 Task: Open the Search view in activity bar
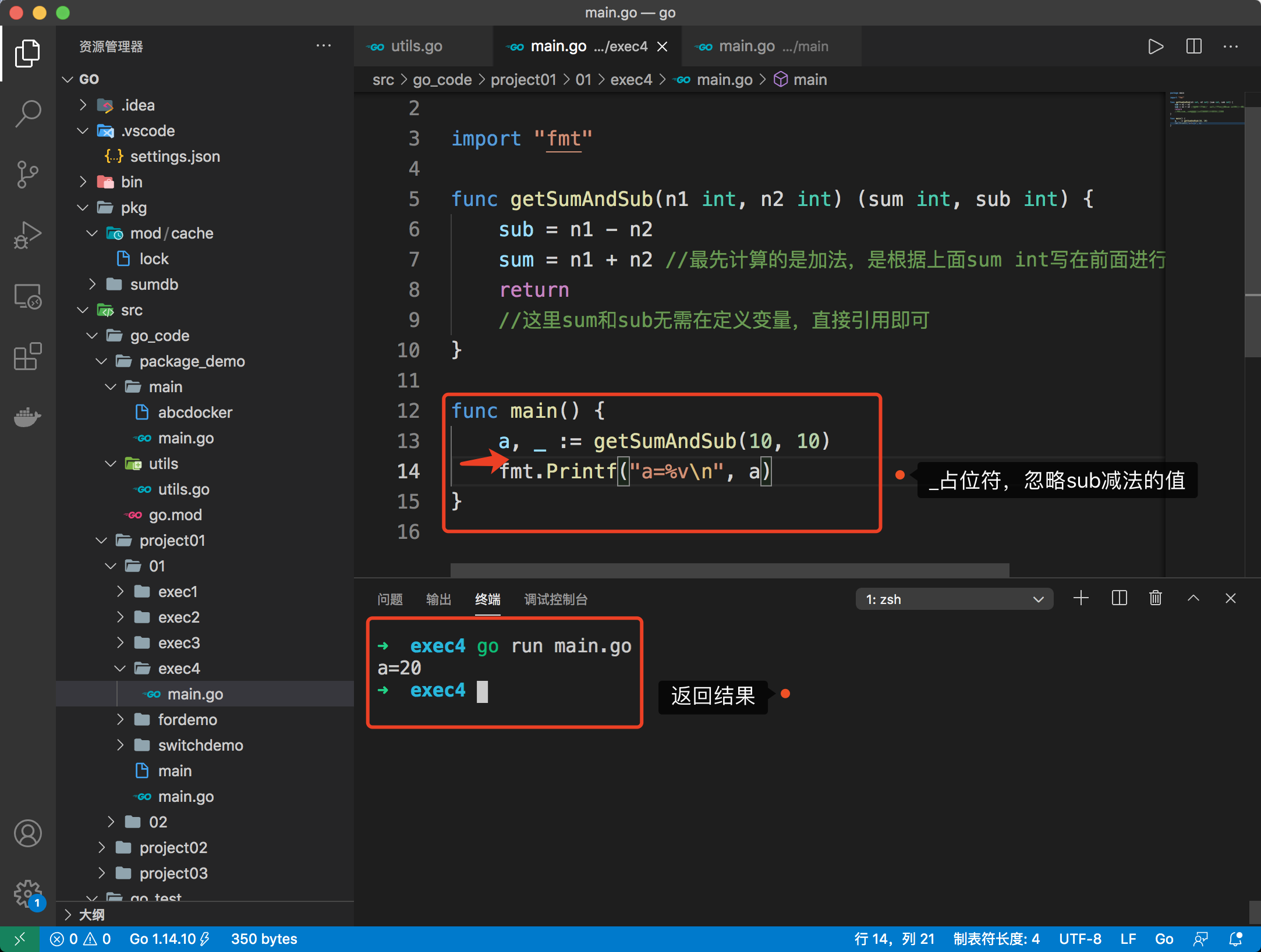[27, 113]
